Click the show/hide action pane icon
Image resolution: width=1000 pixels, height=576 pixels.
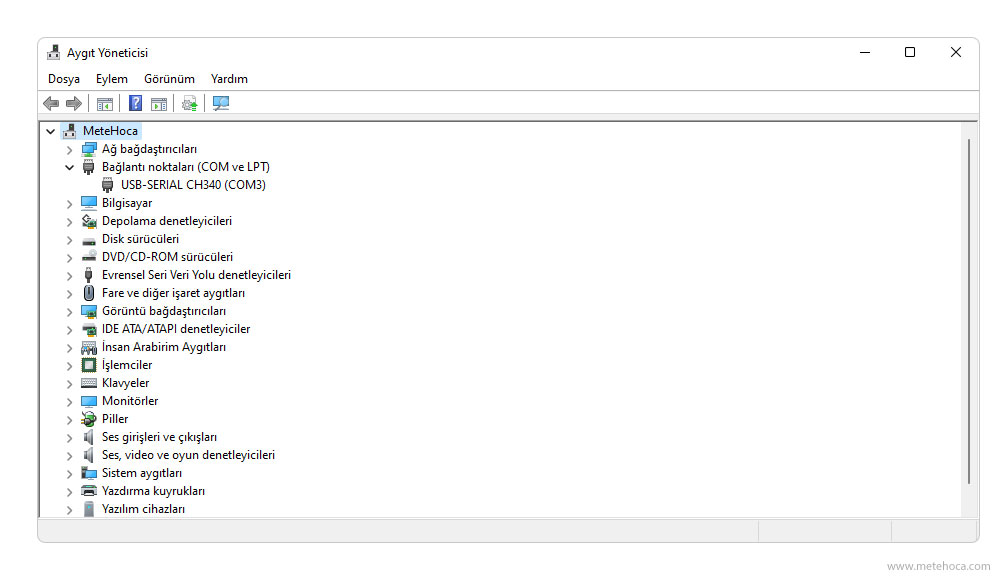click(x=159, y=103)
